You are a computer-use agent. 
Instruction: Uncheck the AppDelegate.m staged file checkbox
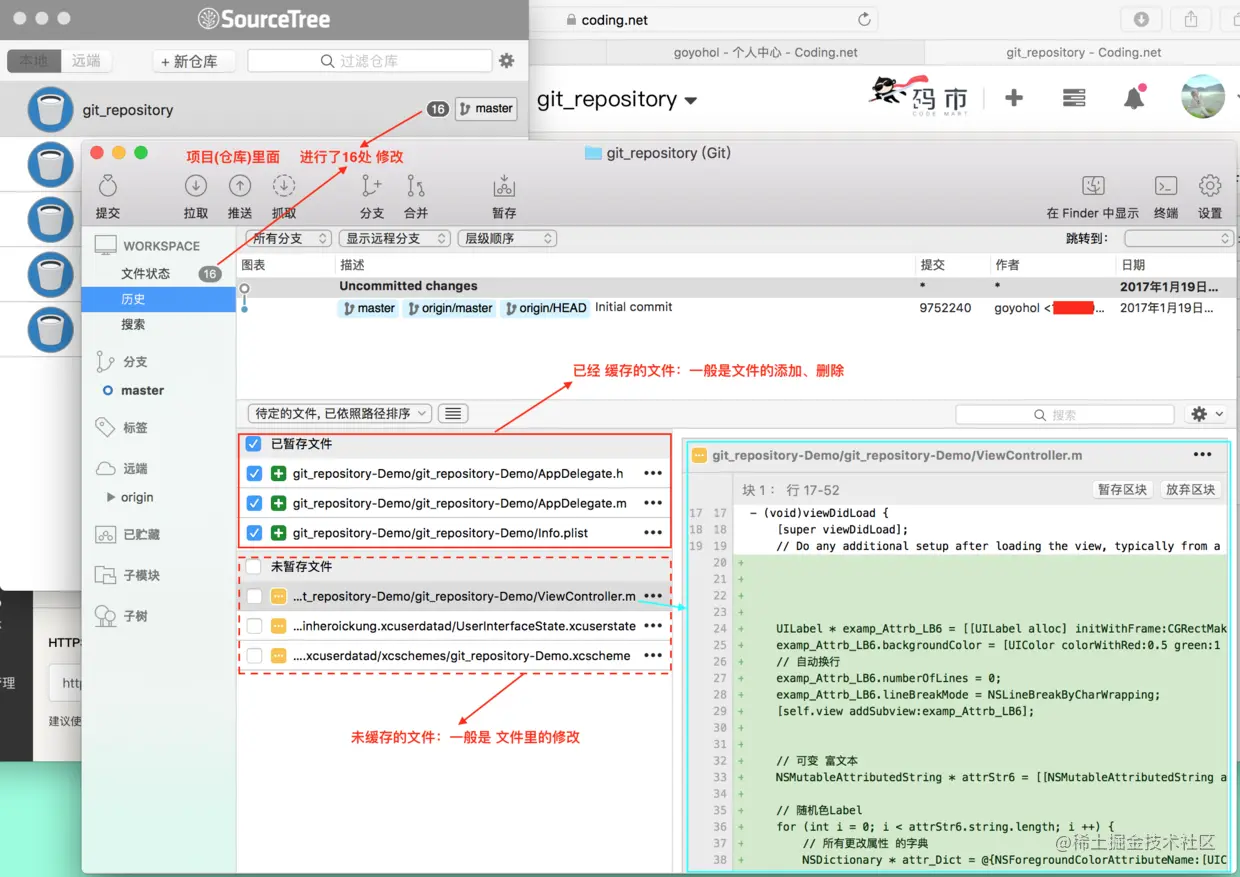coord(254,503)
